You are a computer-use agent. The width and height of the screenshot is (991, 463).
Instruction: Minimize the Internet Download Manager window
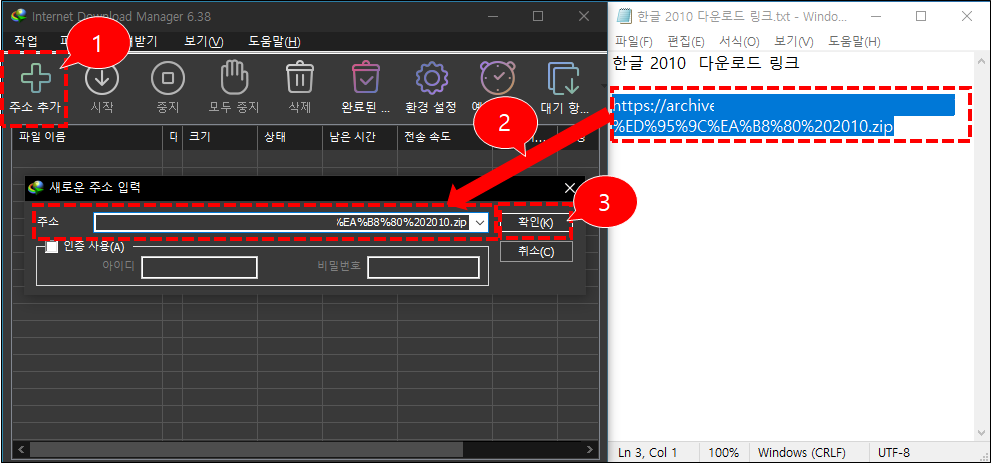(x=495, y=16)
